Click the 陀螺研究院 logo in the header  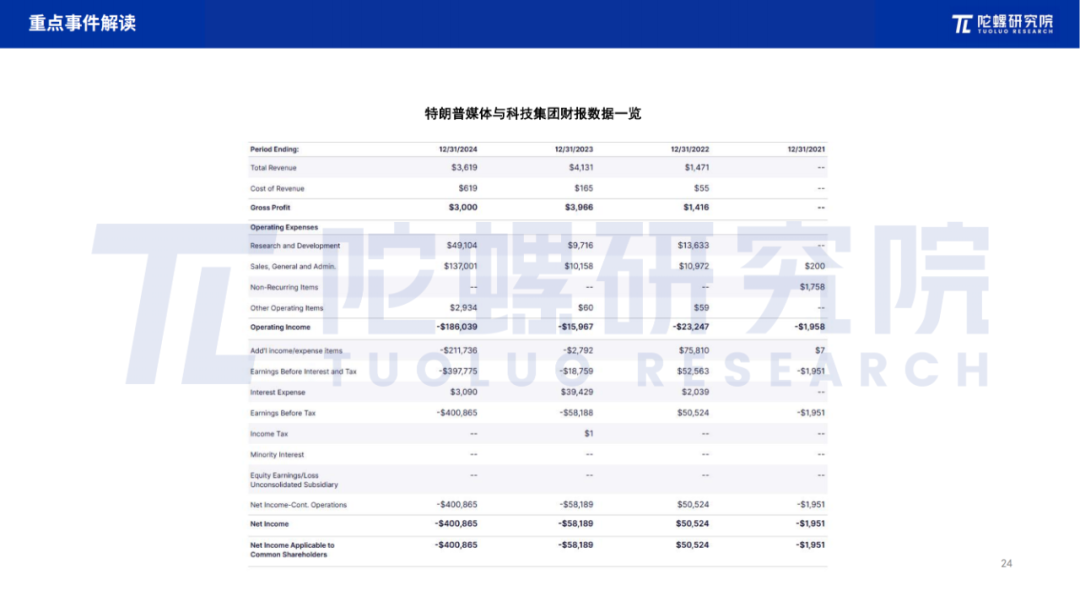(1002, 23)
